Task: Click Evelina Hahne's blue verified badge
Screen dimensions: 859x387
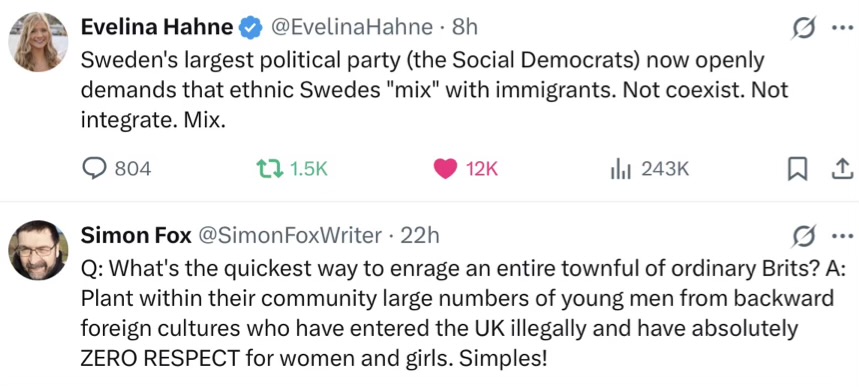Action: click(x=250, y=28)
